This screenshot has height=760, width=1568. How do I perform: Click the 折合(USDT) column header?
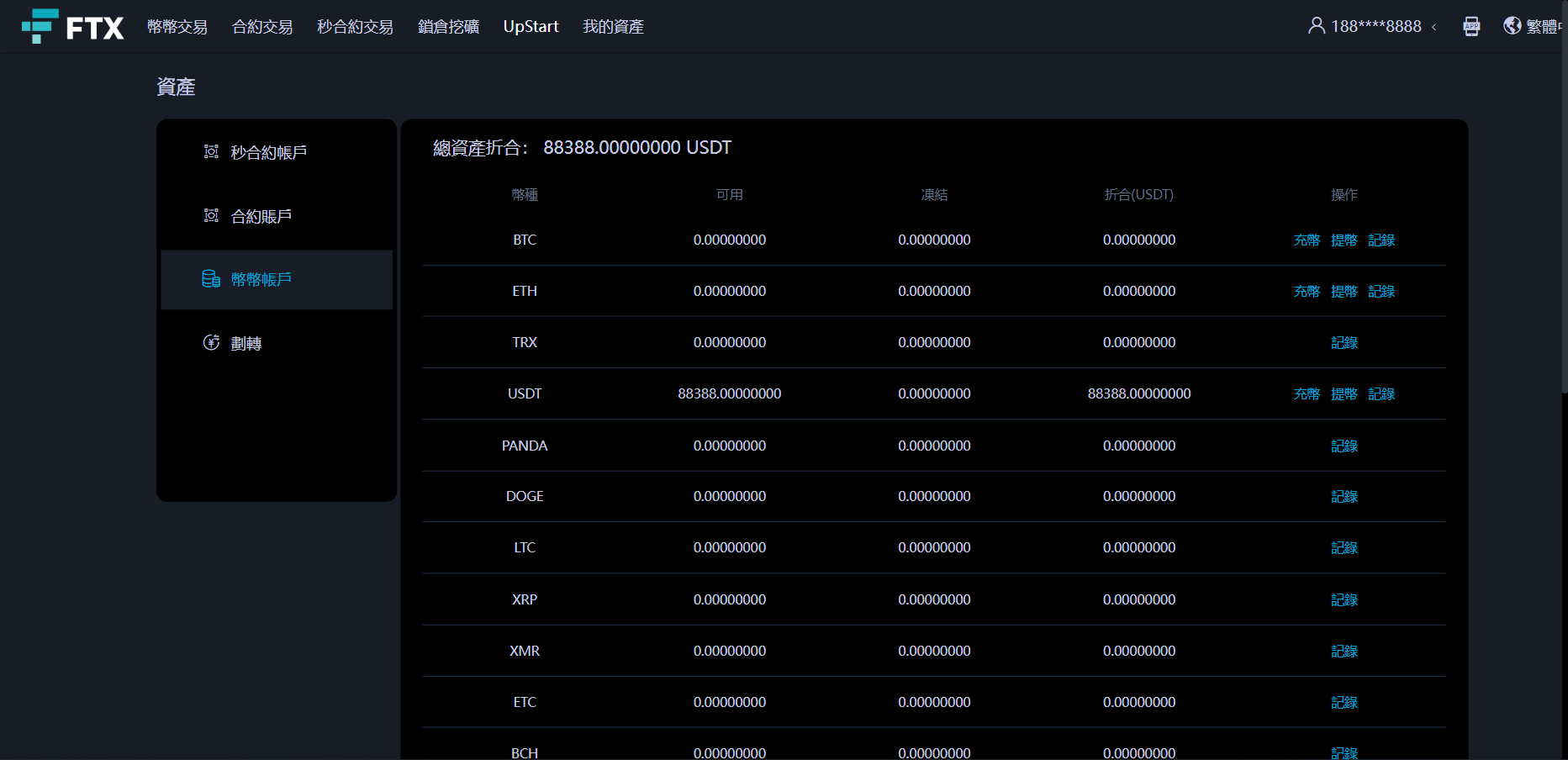[1139, 195]
